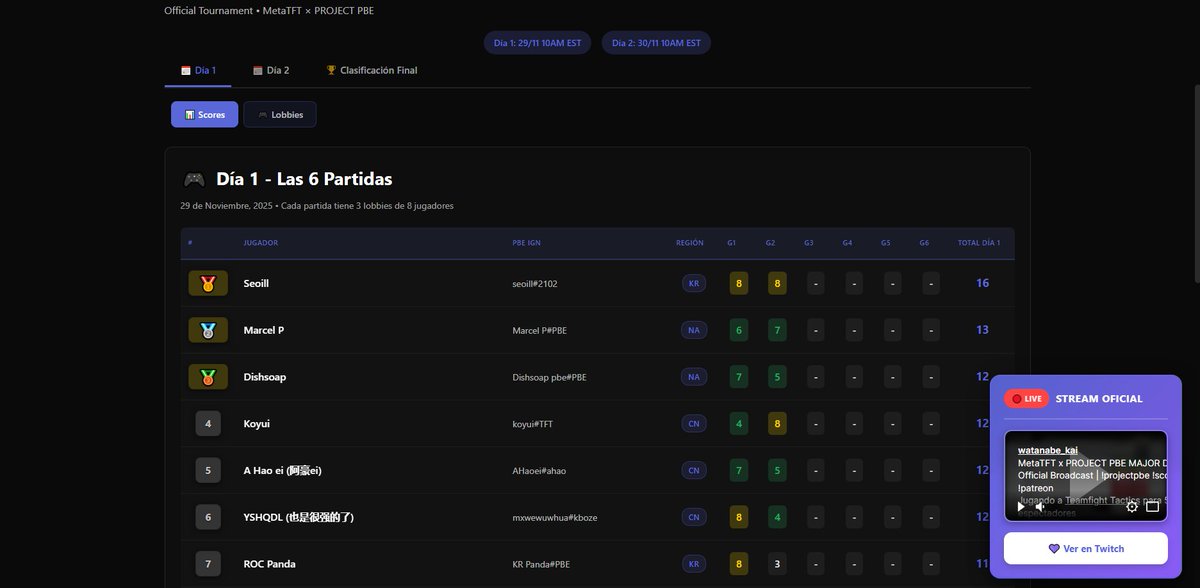Click the AHaoei#ahao IGN text

click(540, 470)
